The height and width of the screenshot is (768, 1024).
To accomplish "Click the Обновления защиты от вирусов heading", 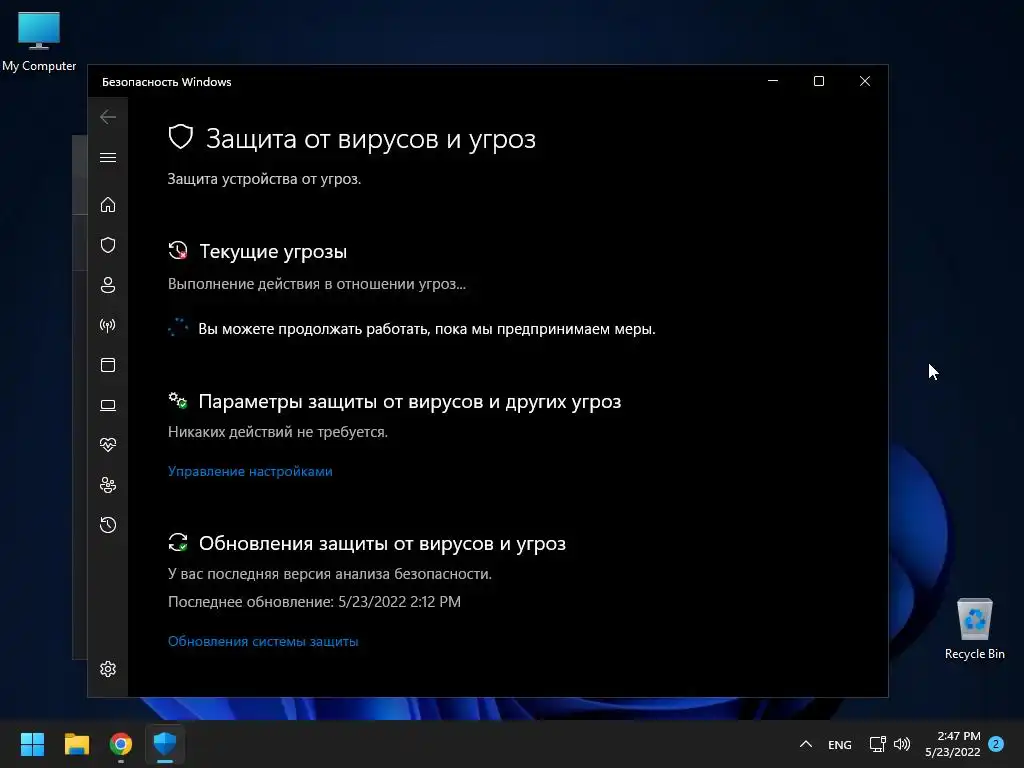I will point(382,543).
